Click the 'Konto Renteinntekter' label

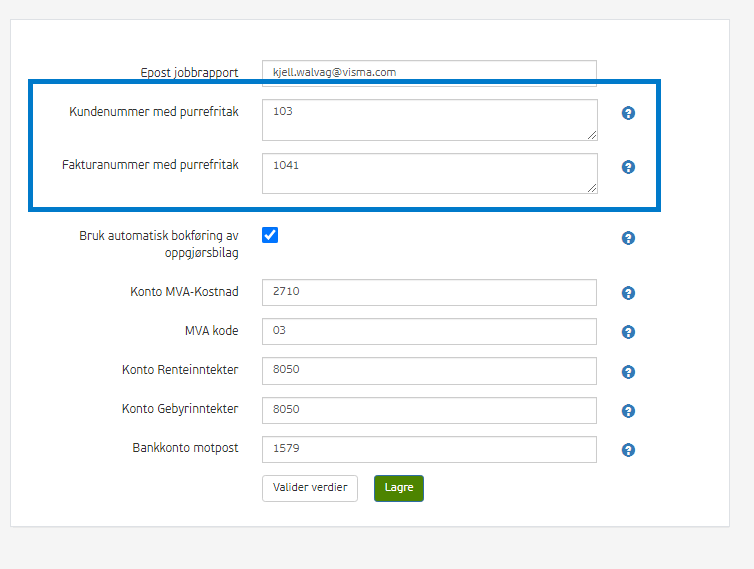pos(180,369)
